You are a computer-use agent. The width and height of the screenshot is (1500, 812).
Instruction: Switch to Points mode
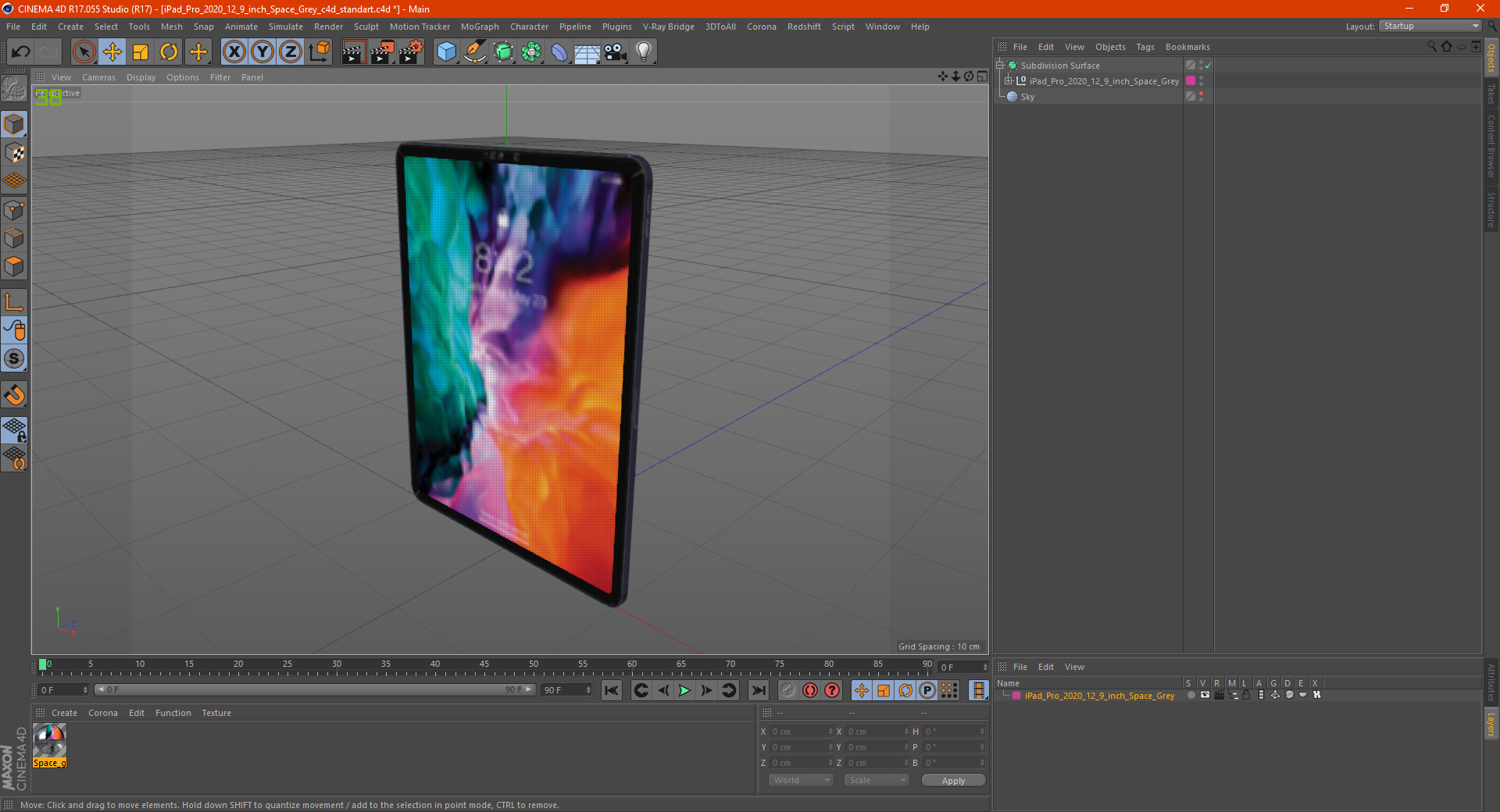coord(14,210)
